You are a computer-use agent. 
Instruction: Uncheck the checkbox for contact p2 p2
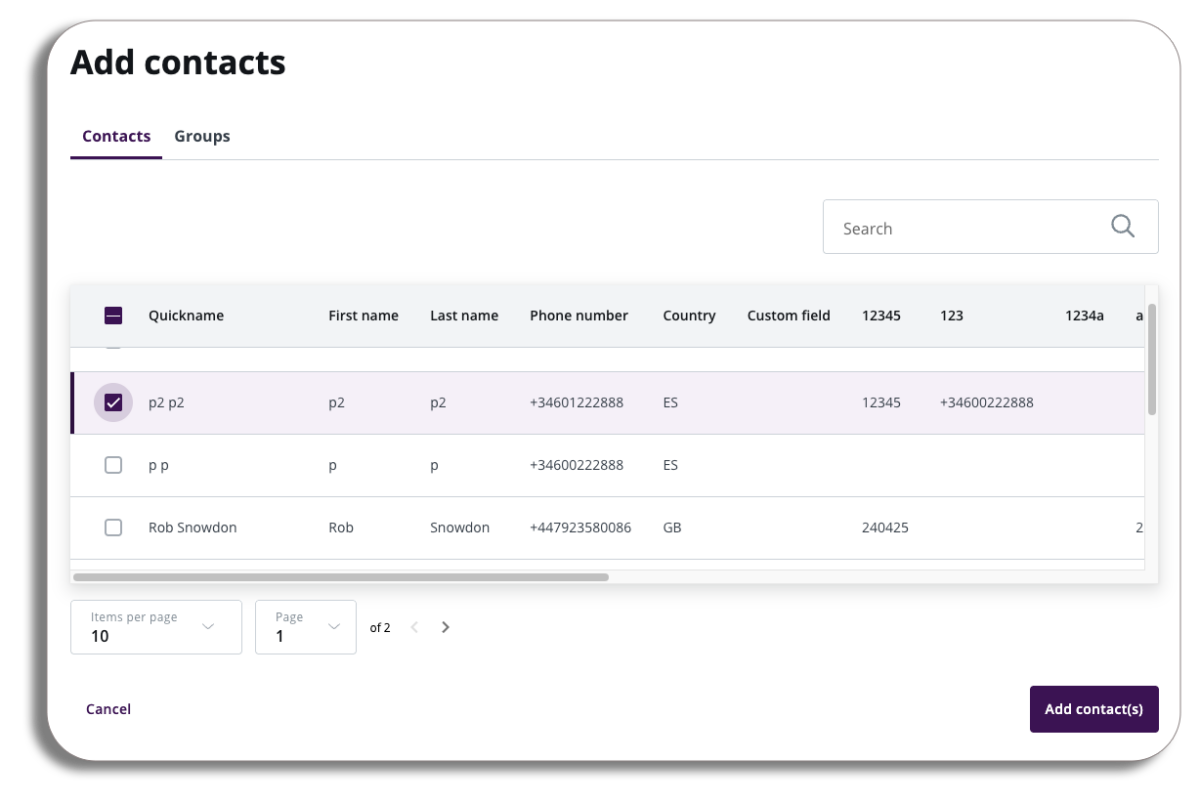coord(113,403)
